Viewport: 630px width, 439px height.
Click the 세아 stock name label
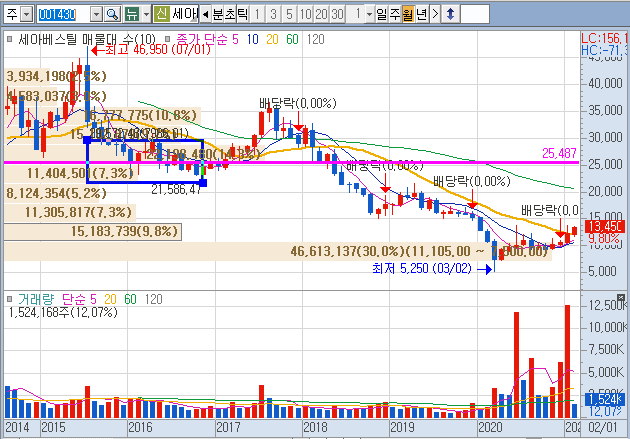click(x=185, y=14)
